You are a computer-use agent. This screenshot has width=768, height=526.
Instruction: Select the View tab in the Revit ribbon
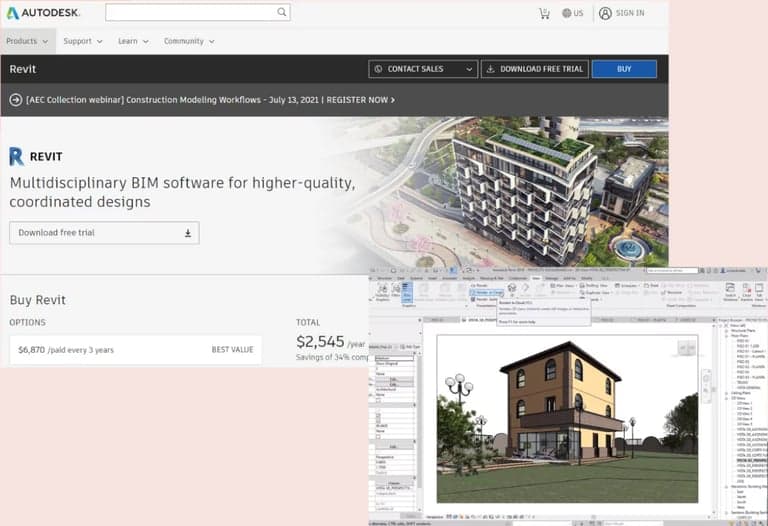[536, 278]
